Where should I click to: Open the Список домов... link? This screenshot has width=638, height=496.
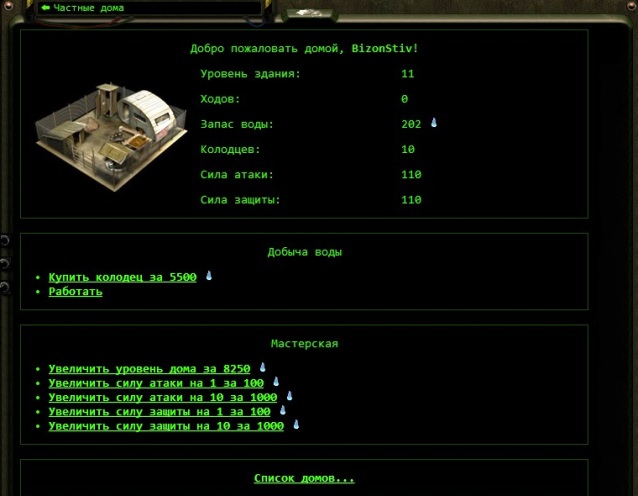(304, 478)
